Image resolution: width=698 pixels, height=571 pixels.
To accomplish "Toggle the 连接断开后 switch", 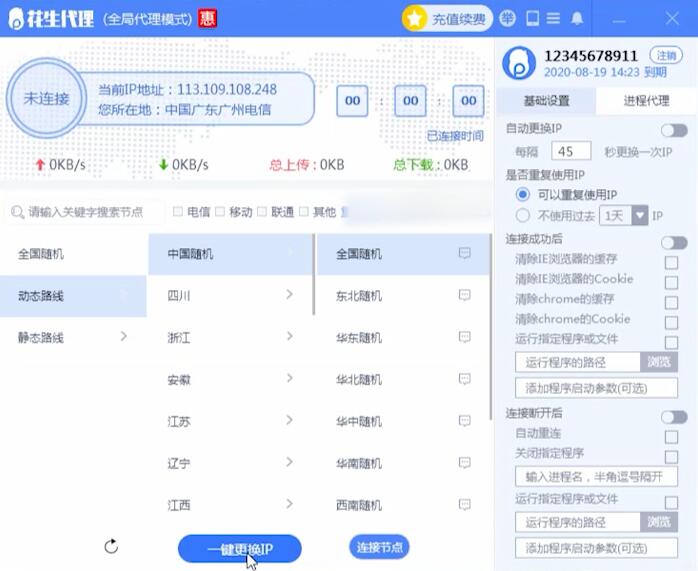I will point(674,417).
